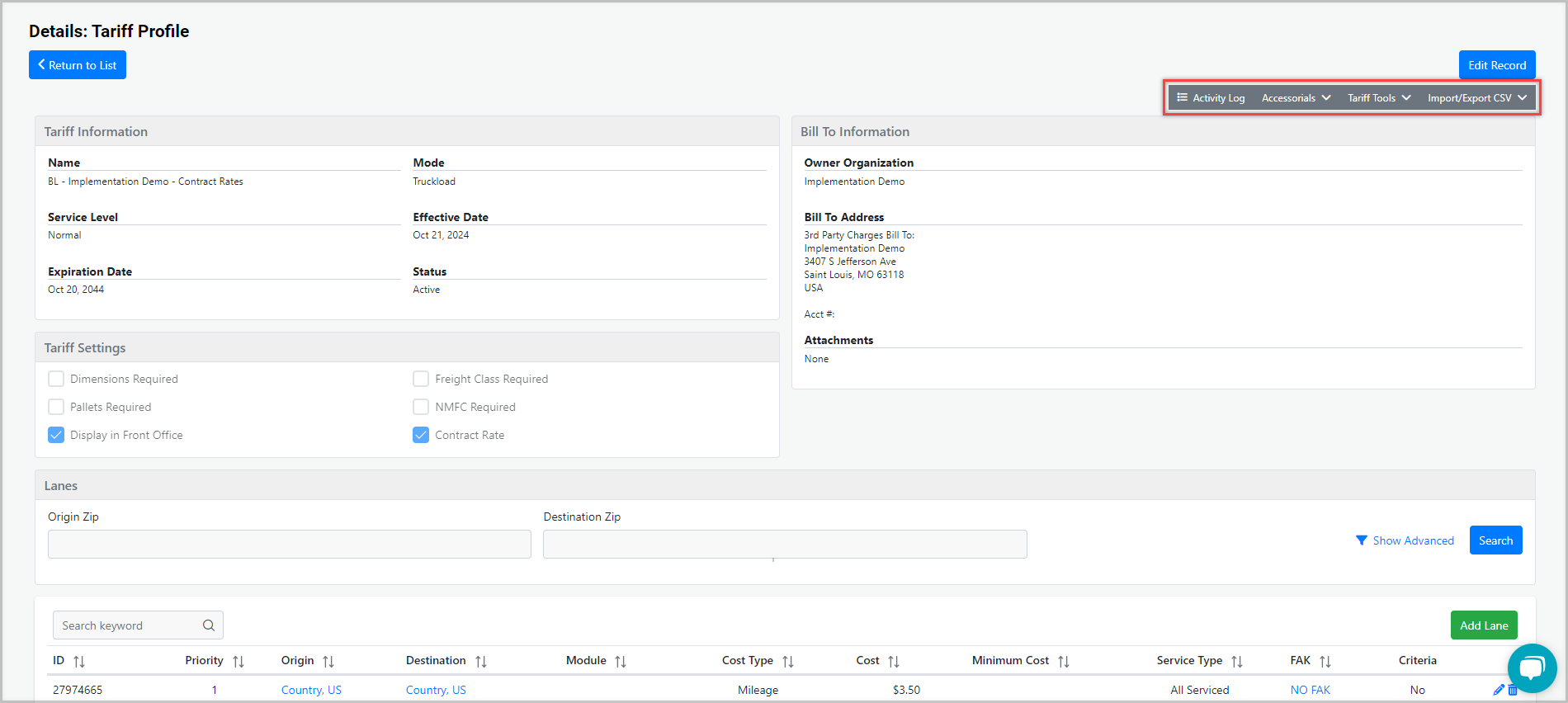Click the Edit Record button
The width and height of the screenshot is (1568, 703).
point(1496,65)
